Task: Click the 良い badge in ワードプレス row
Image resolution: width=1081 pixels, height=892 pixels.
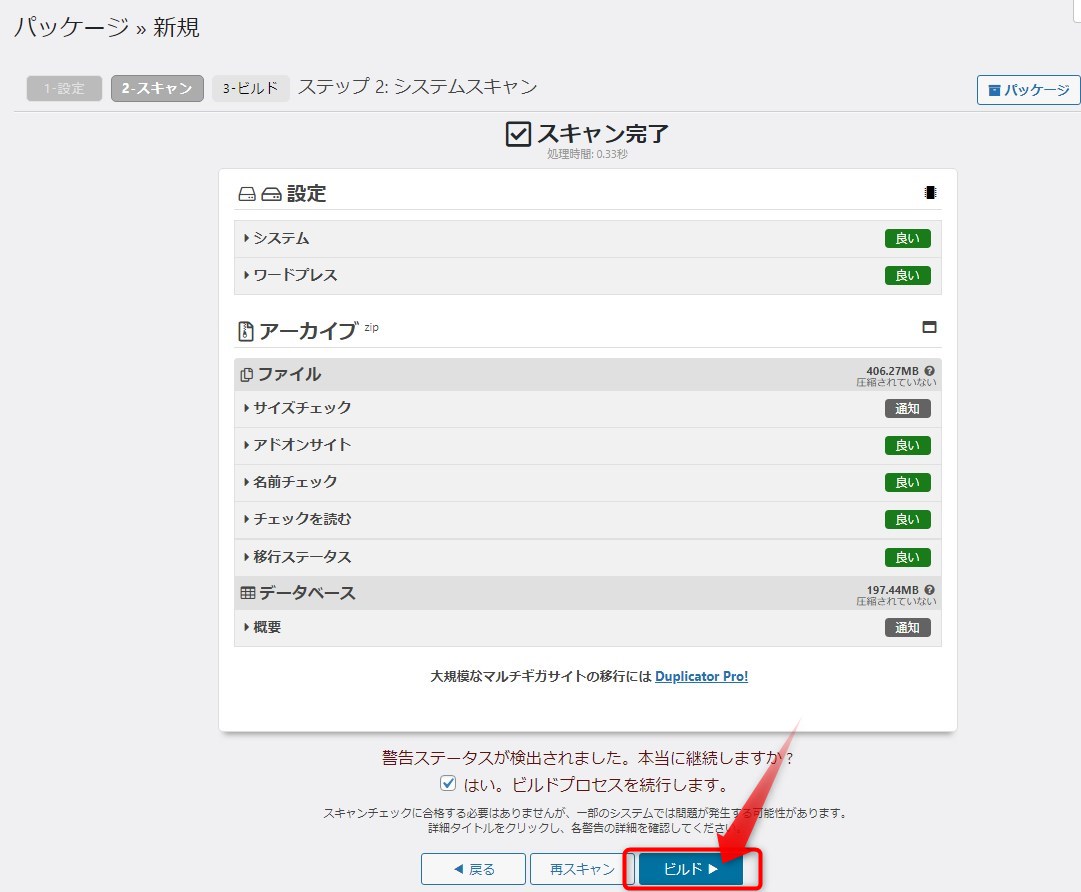Action: 907,276
